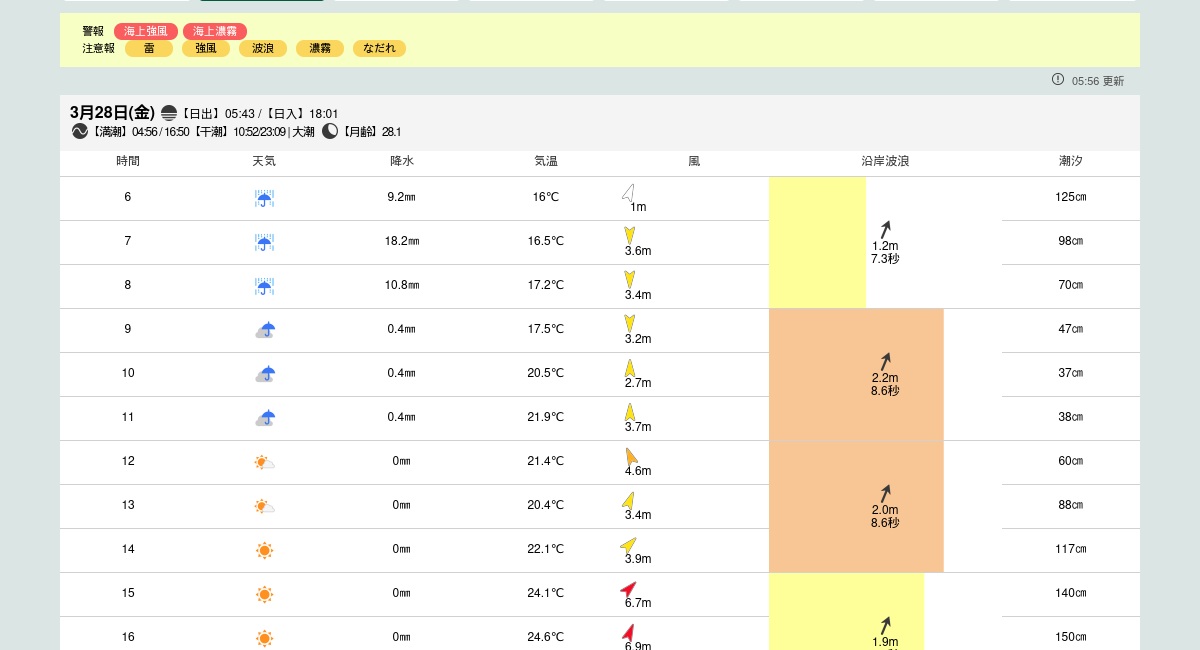Viewport: 1200px width, 650px height.
Task: Click the orange wind arrow at 12時
Action: [x=631, y=457]
